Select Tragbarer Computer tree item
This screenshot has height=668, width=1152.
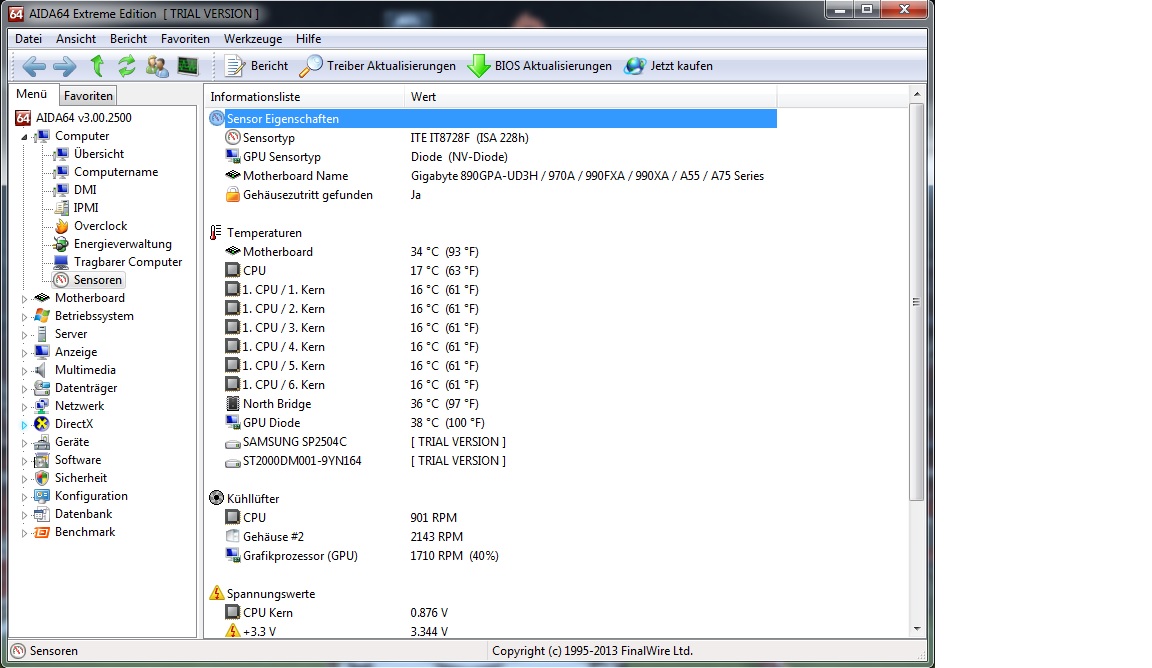click(x=128, y=262)
